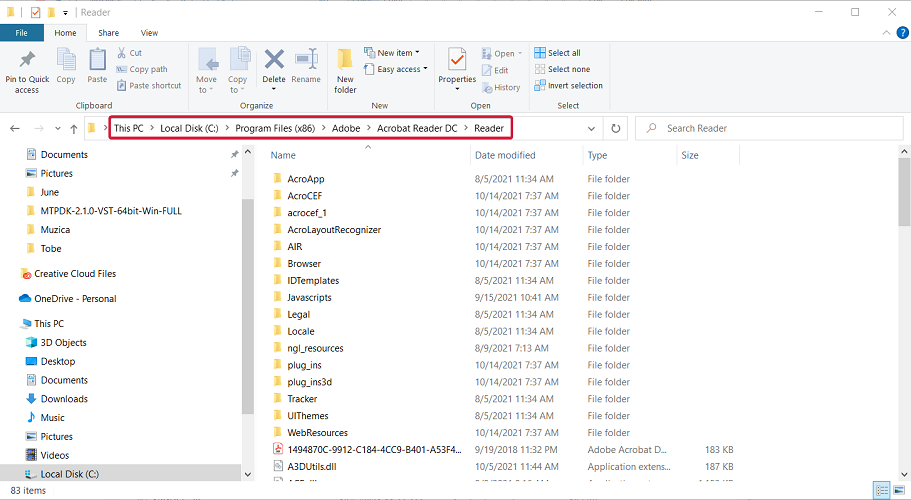
Task: Click Invert selection in the ribbon
Action: click(568, 85)
